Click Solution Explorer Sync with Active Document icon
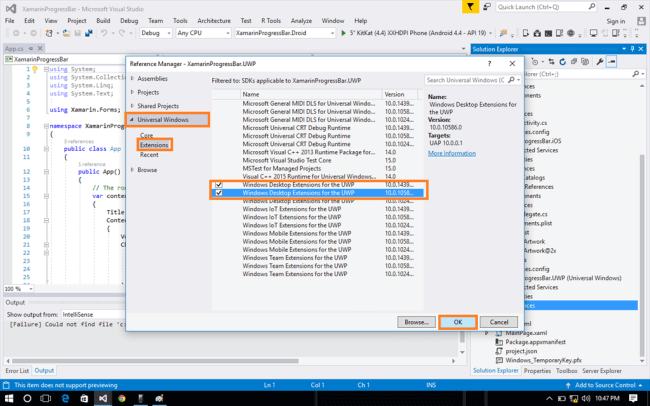 [551, 62]
